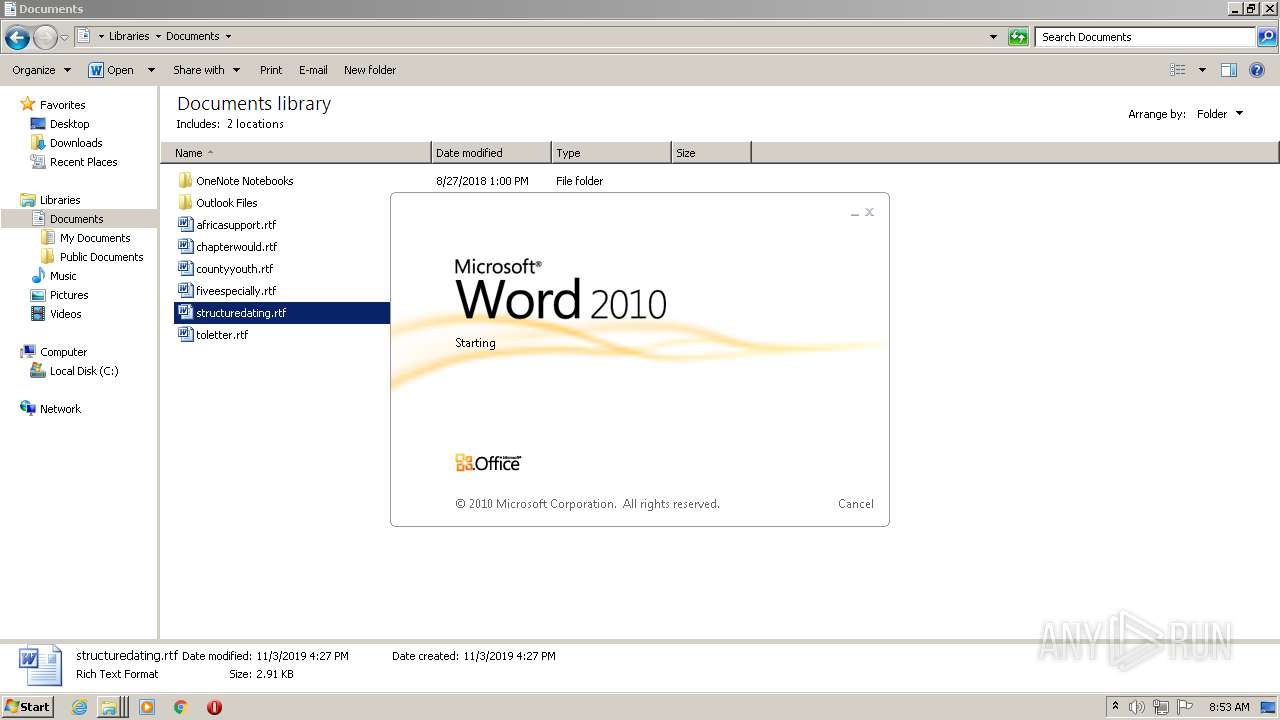Expand the Libraries breadcrumb arrow
Viewport: 1280px width, 720px height.
pyautogui.click(x=158, y=37)
